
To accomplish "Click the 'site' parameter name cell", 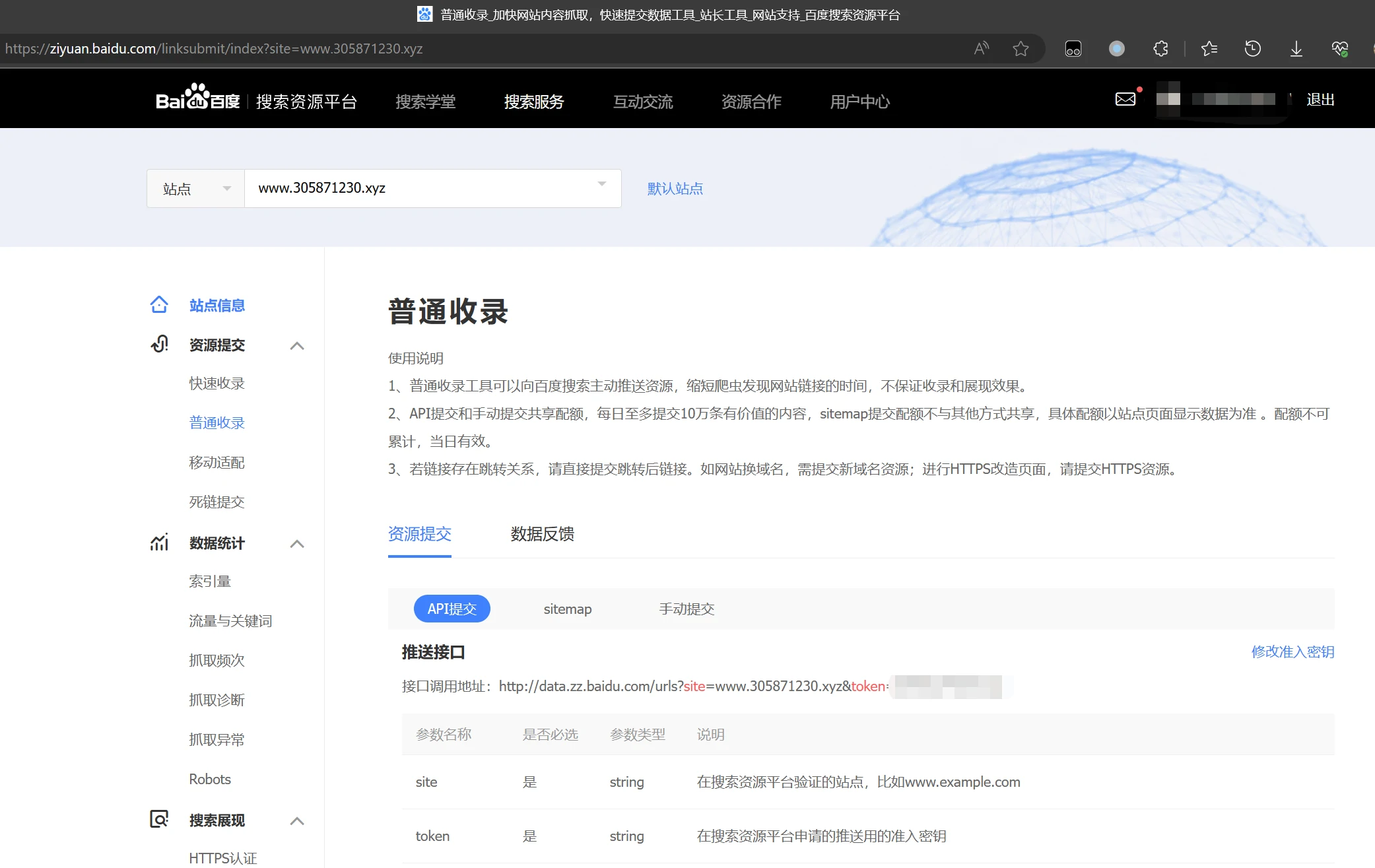I will [426, 782].
